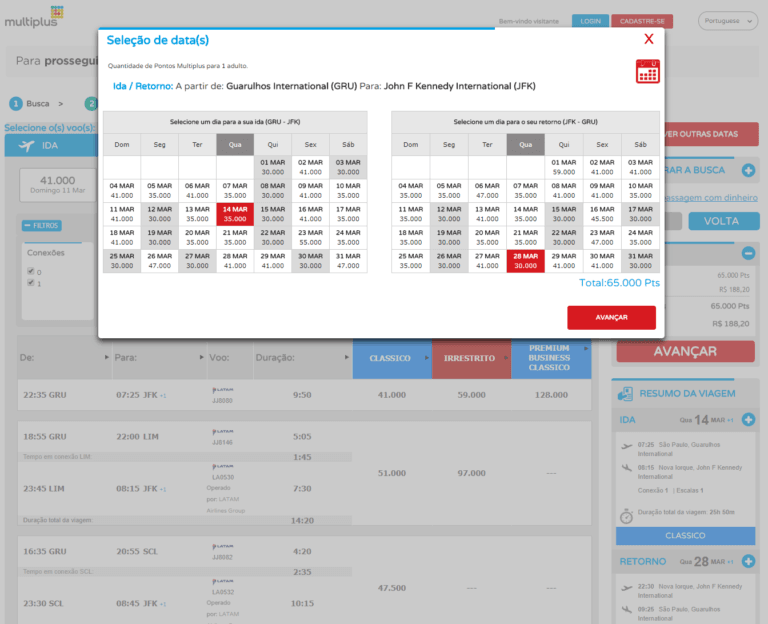Choose 29 MAR as return date
This screenshot has height=624, width=768.
(x=564, y=260)
